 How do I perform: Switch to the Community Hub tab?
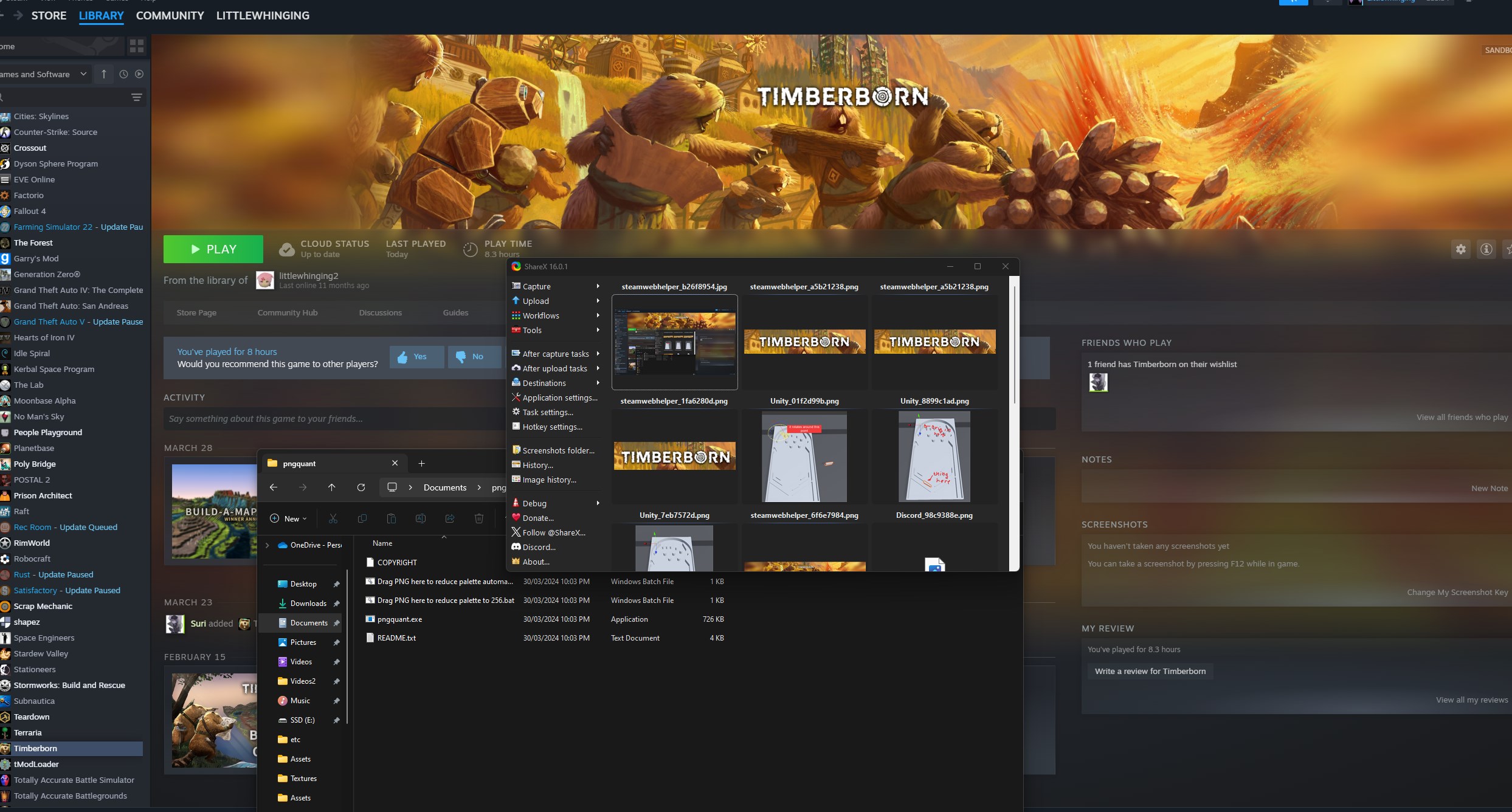[x=287, y=312]
